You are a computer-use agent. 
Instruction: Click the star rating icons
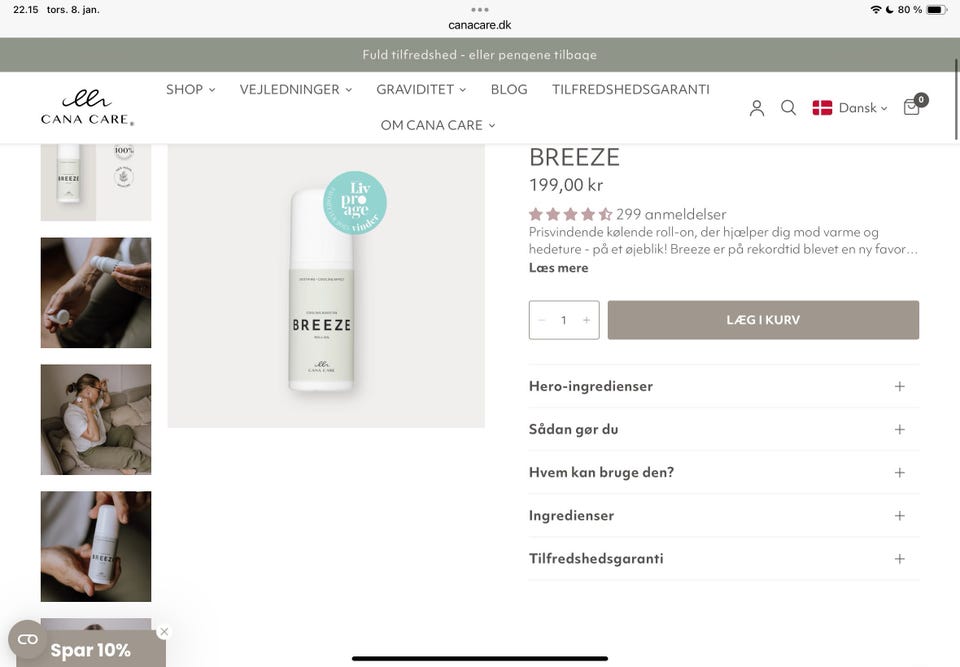point(570,214)
